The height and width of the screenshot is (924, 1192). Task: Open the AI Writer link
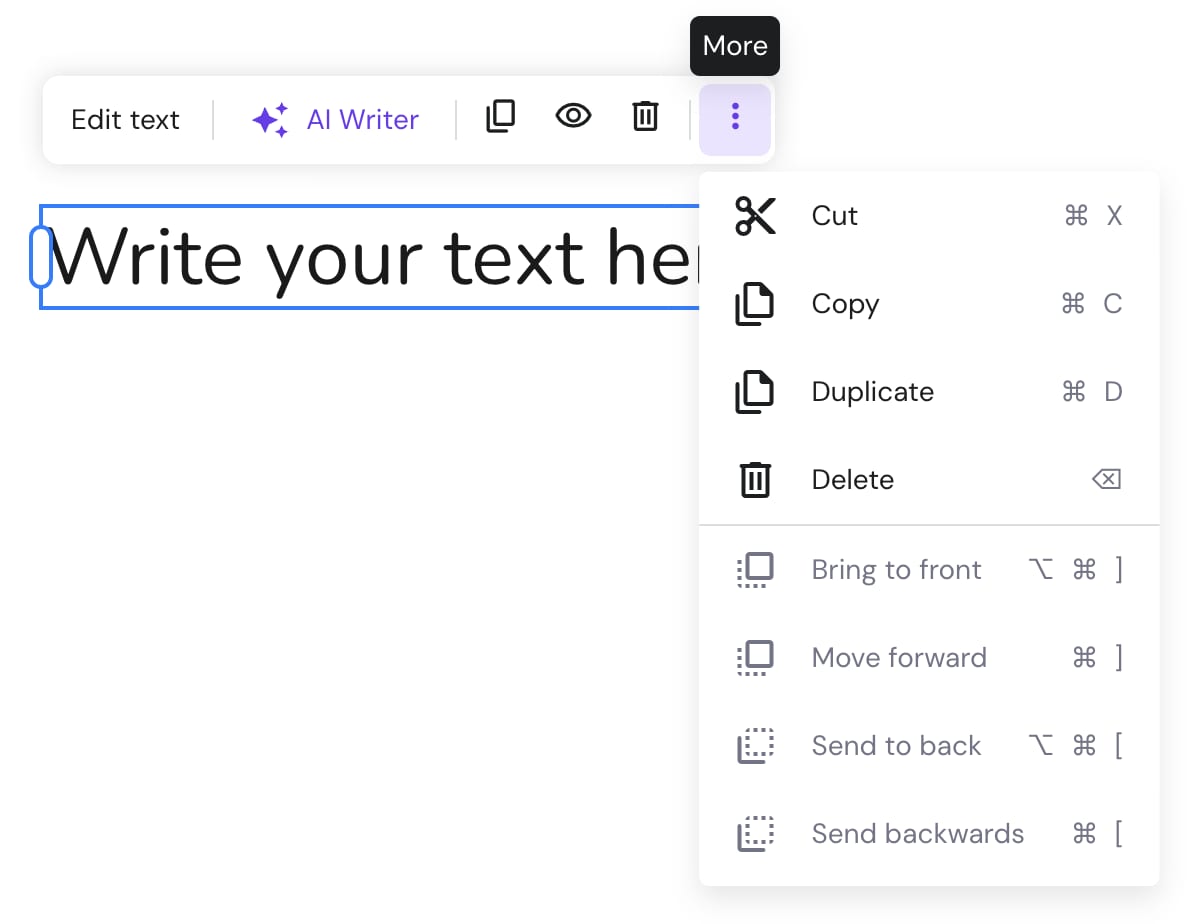pos(362,119)
